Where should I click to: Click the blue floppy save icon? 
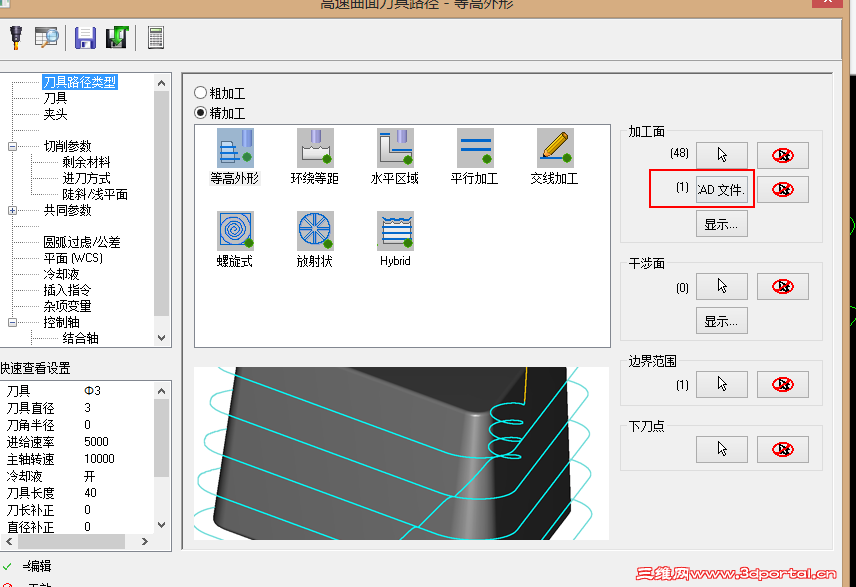click(85, 38)
